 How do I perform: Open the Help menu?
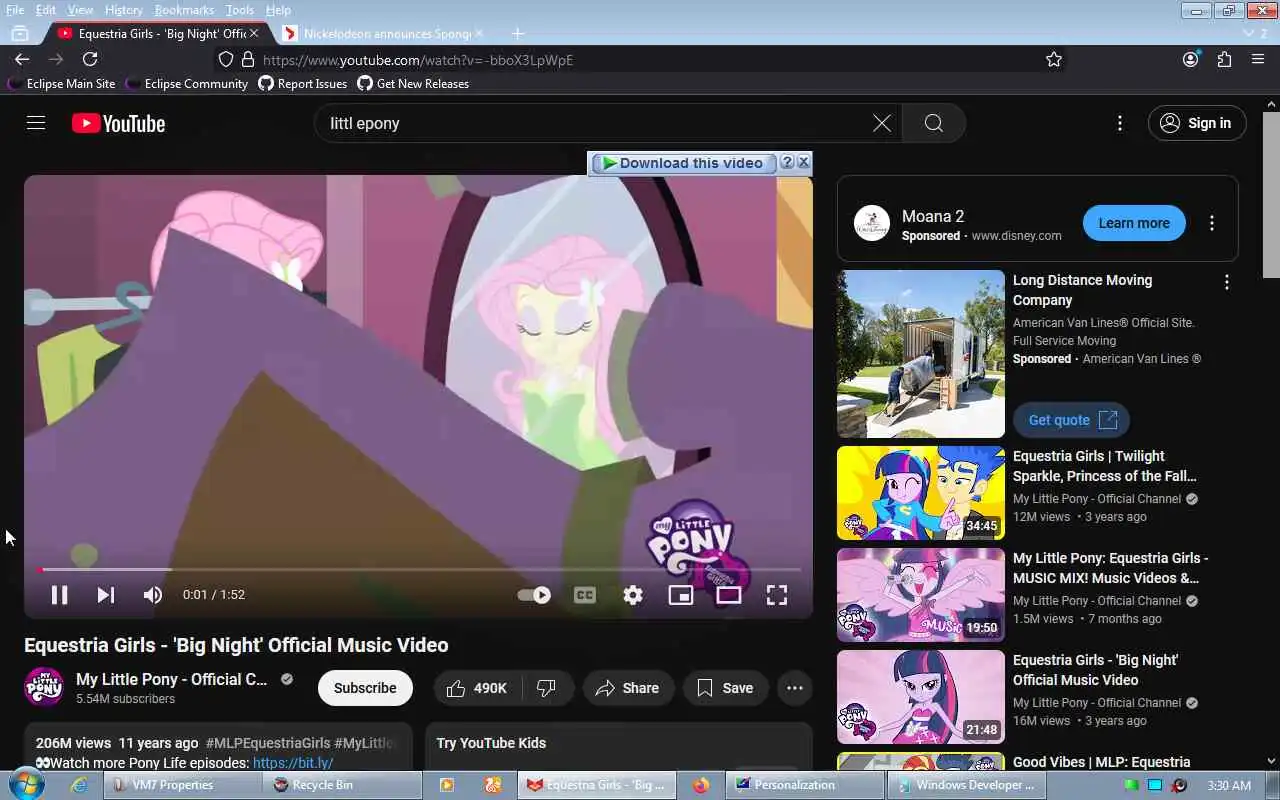(278, 10)
